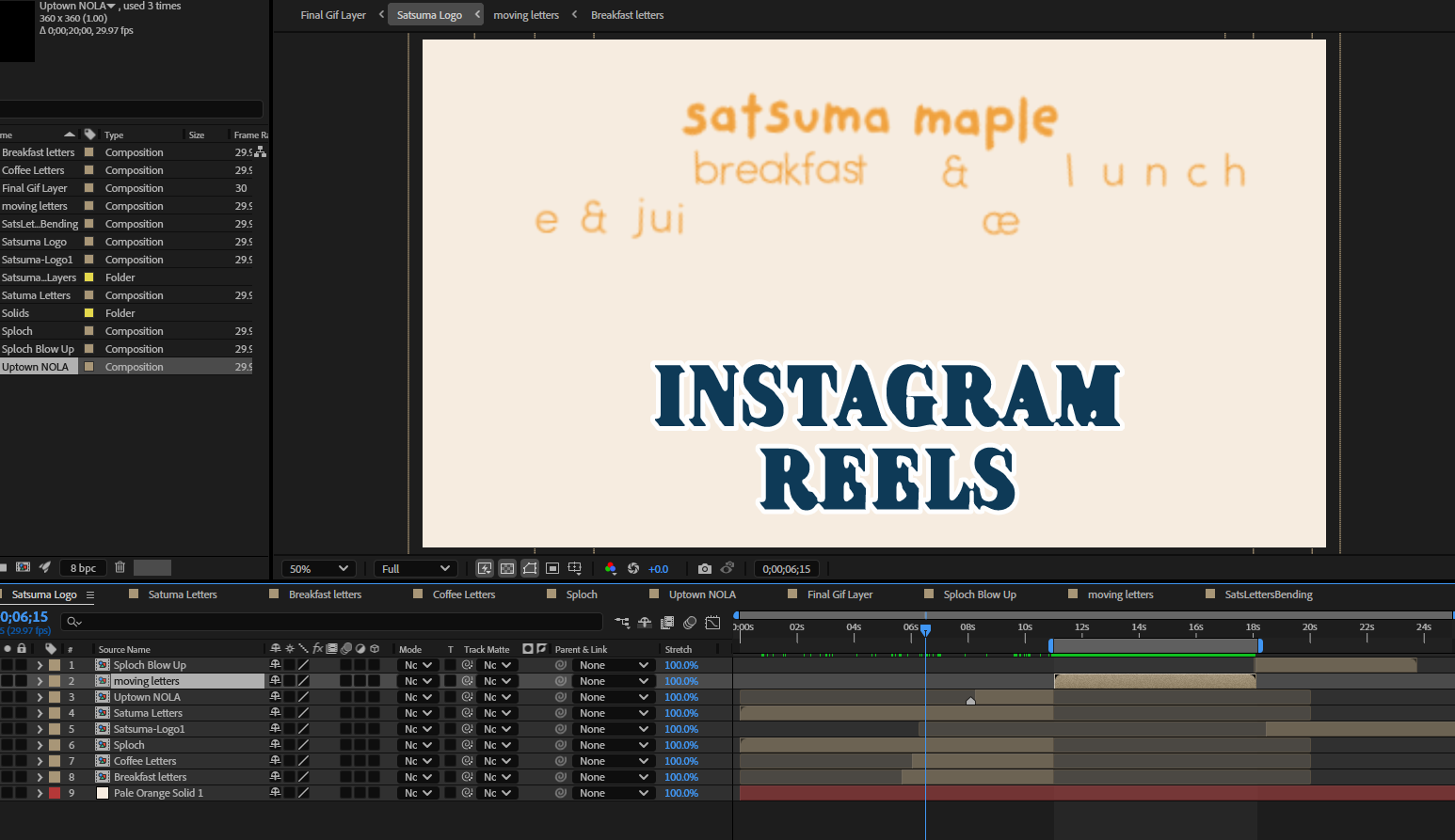Click the Reset Exposure aperture icon
The width and height of the screenshot is (1455, 840).
[633, 568]
